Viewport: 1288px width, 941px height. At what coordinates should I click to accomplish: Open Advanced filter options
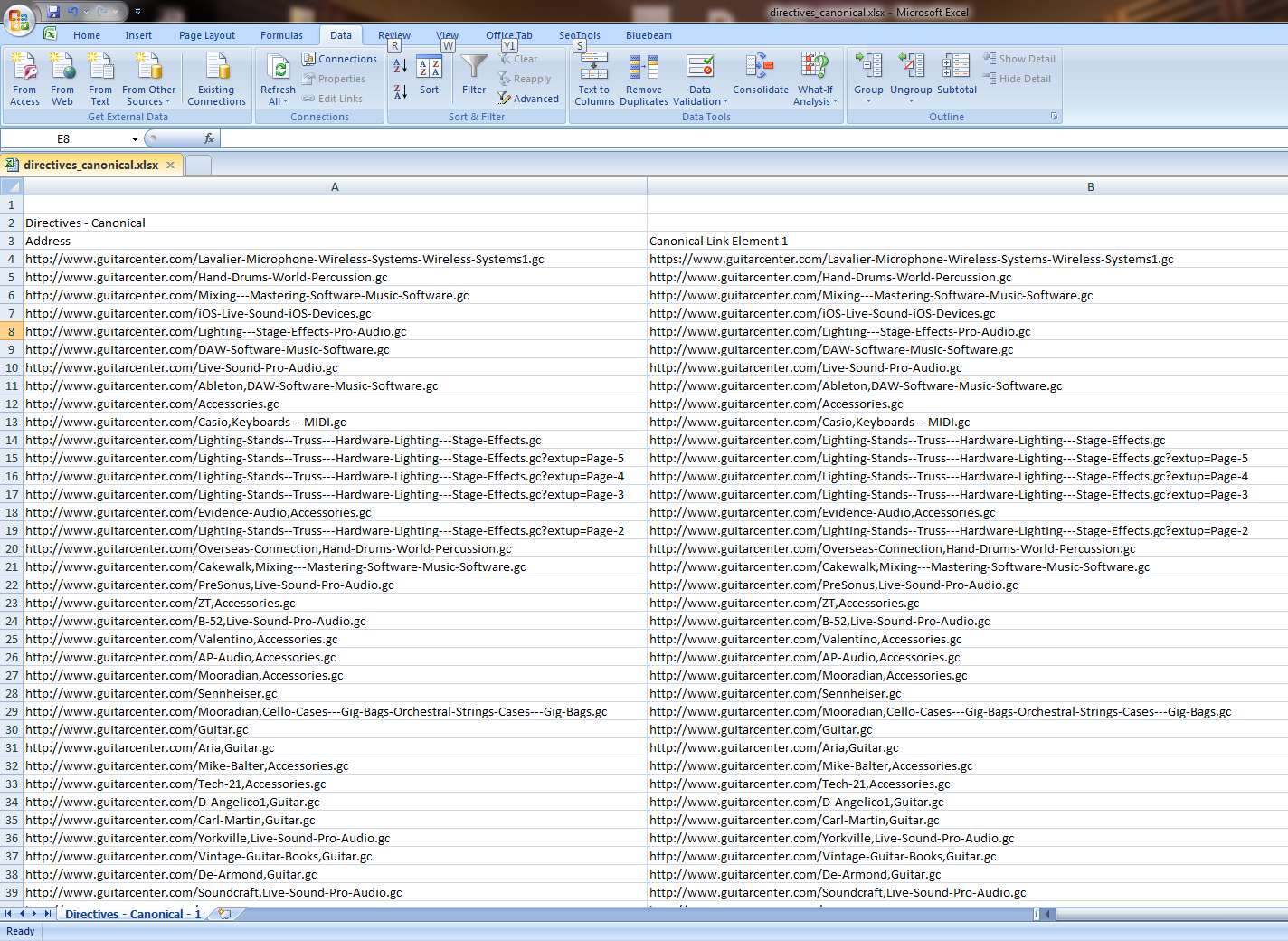tap(528, 99)
